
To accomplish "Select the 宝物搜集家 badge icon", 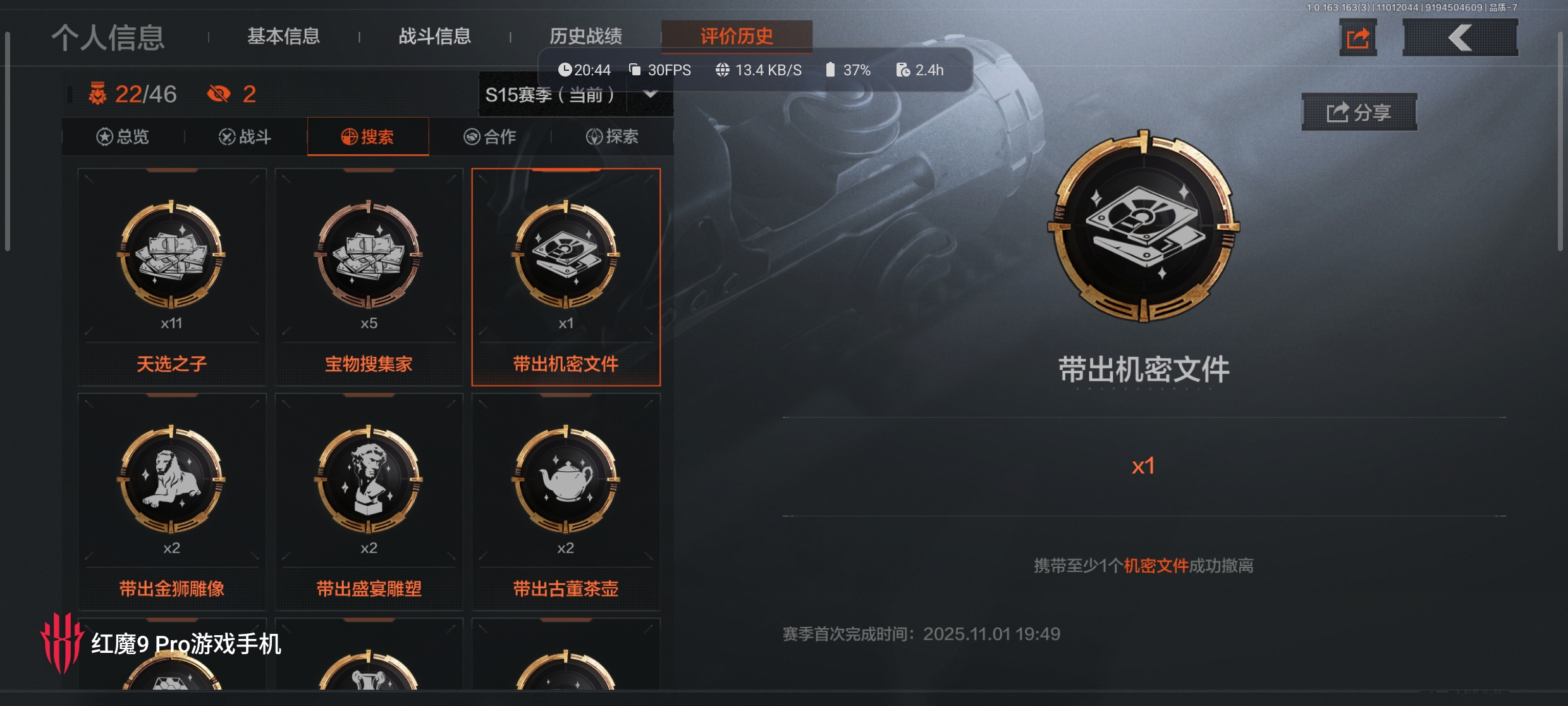I will pyautogui.click(x=369, y=254).
